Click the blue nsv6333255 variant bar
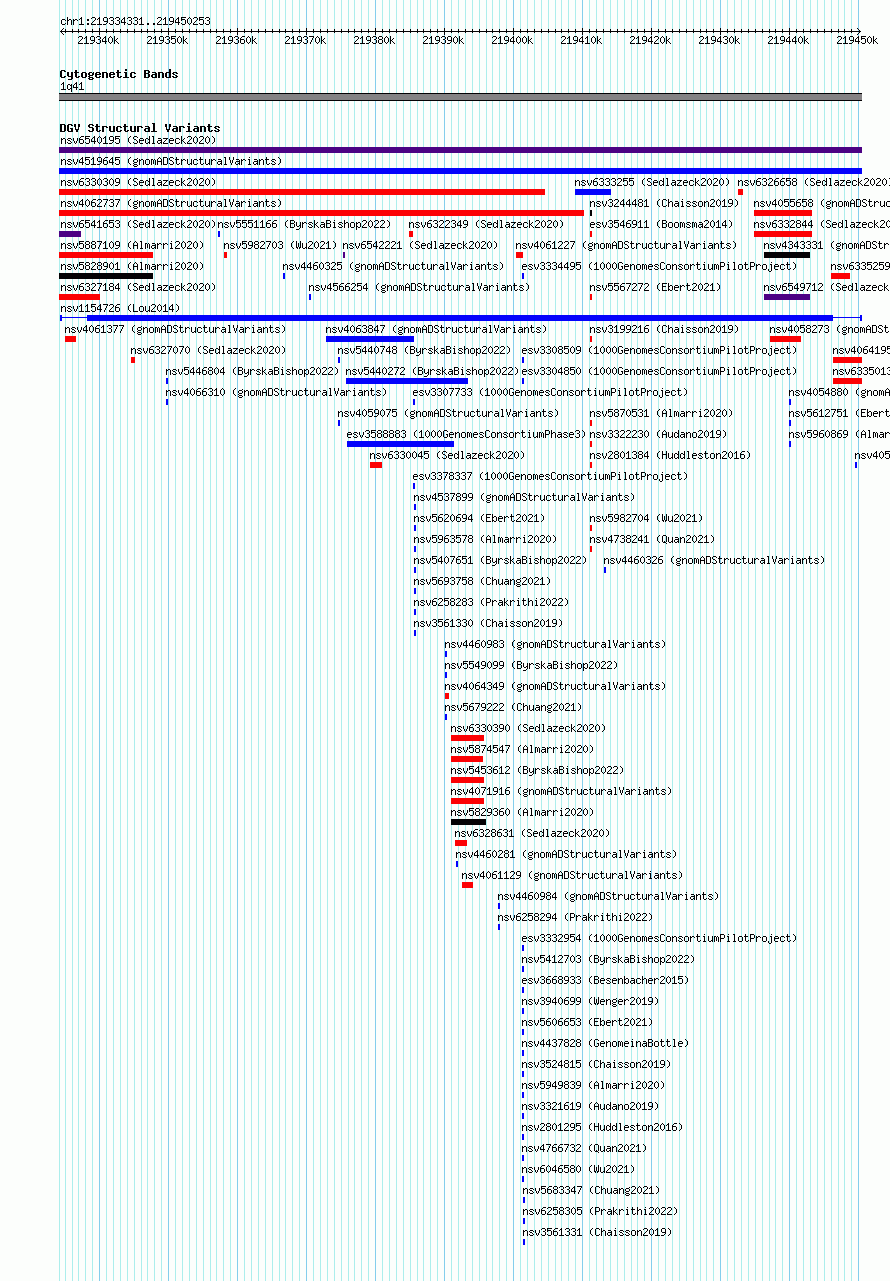 pyautogui.click(x=593, y=192)
